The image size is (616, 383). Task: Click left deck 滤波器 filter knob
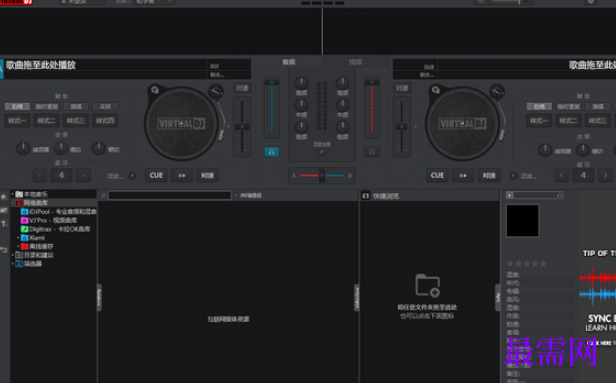pyautogui.click(x=23, y=148)
